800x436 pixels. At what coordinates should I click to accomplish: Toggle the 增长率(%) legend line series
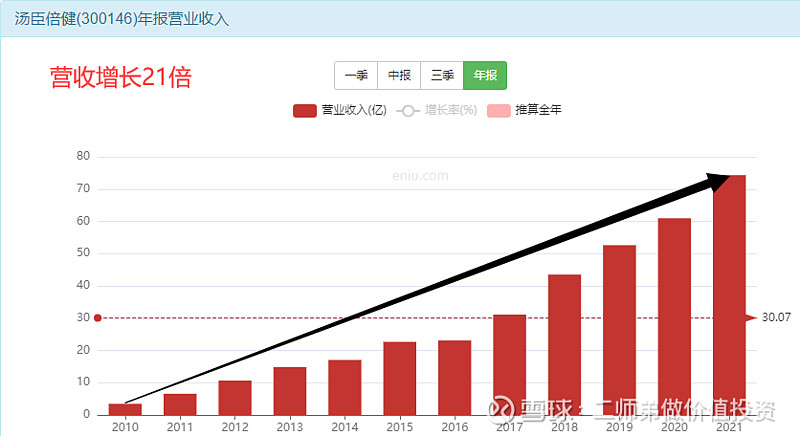437,110
